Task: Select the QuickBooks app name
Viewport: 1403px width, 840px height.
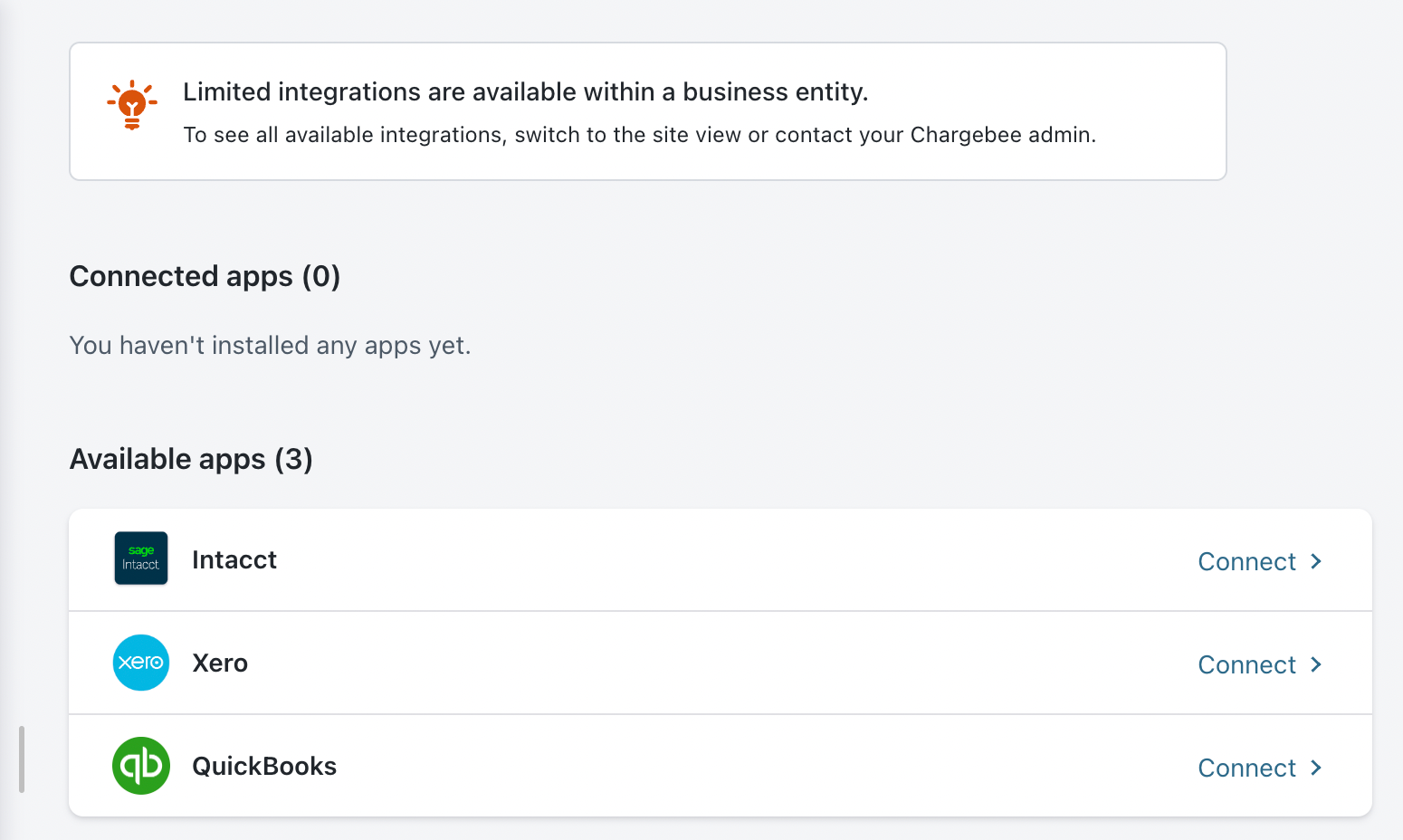Action: [x=264, y=767]
